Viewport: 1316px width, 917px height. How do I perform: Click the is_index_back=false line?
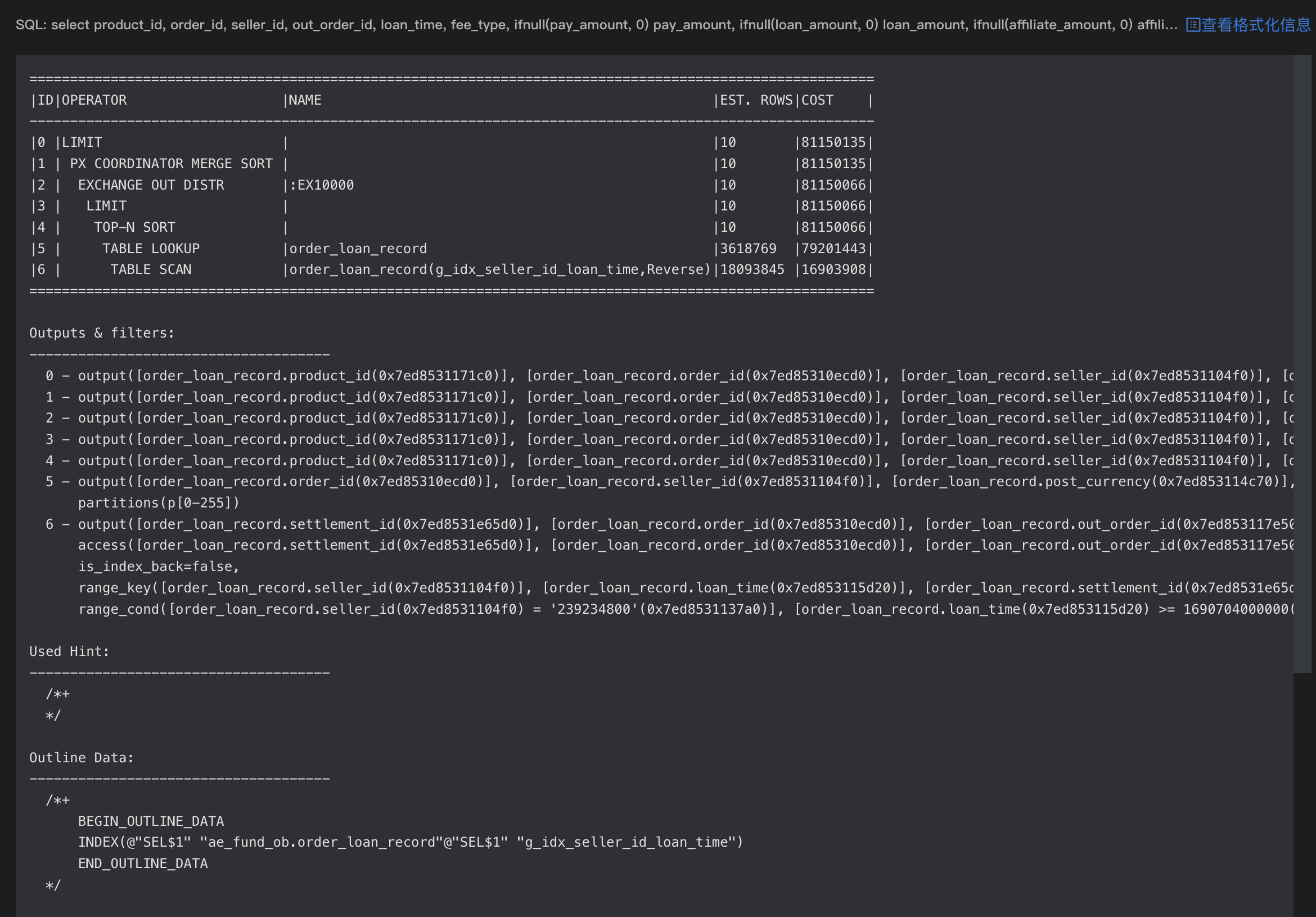(x=159, y=567)
